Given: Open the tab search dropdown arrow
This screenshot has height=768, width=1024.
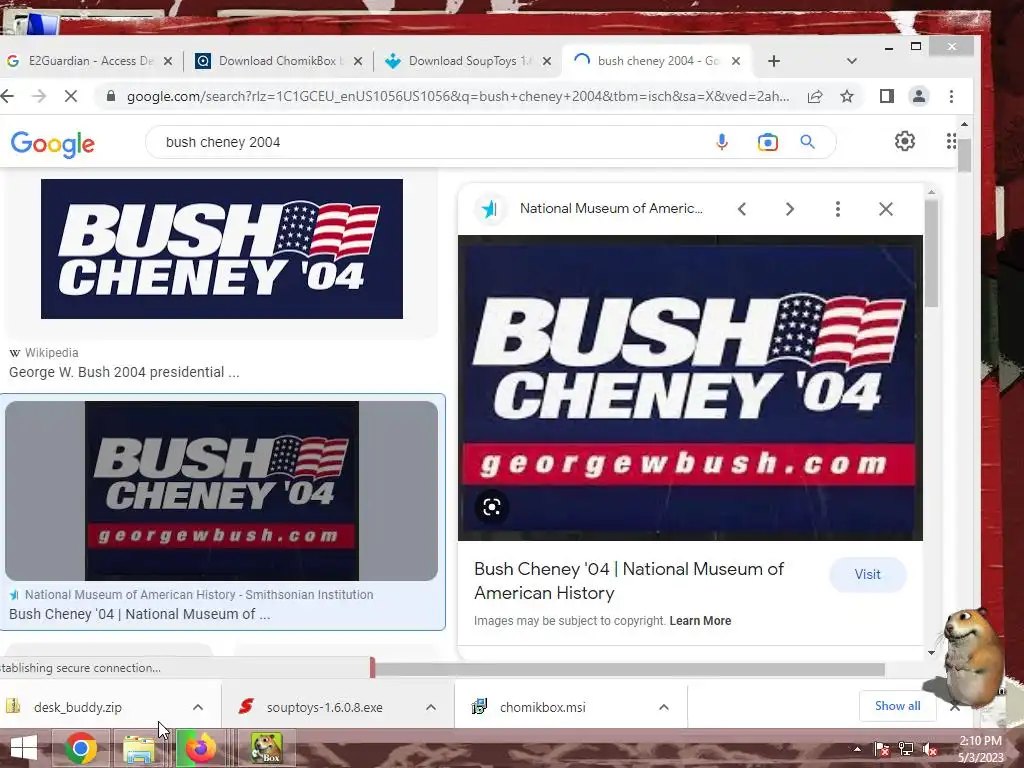Looking at the screenshot, I should click(x=852, y=61).
